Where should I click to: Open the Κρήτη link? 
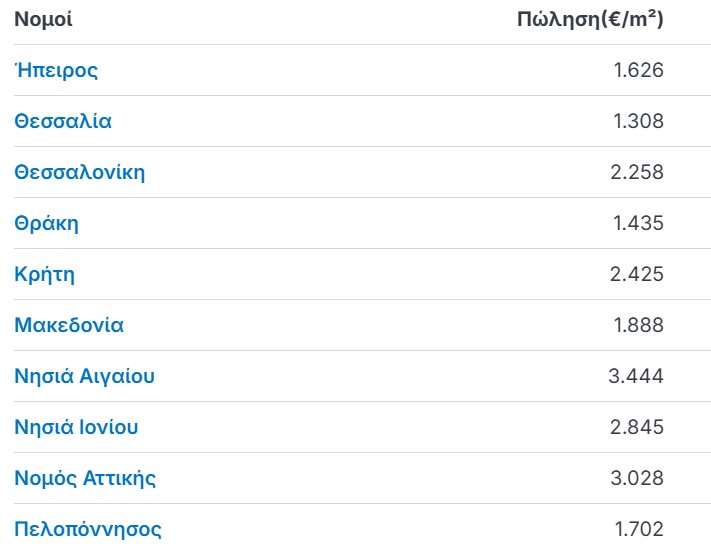[x=44, y=274]
